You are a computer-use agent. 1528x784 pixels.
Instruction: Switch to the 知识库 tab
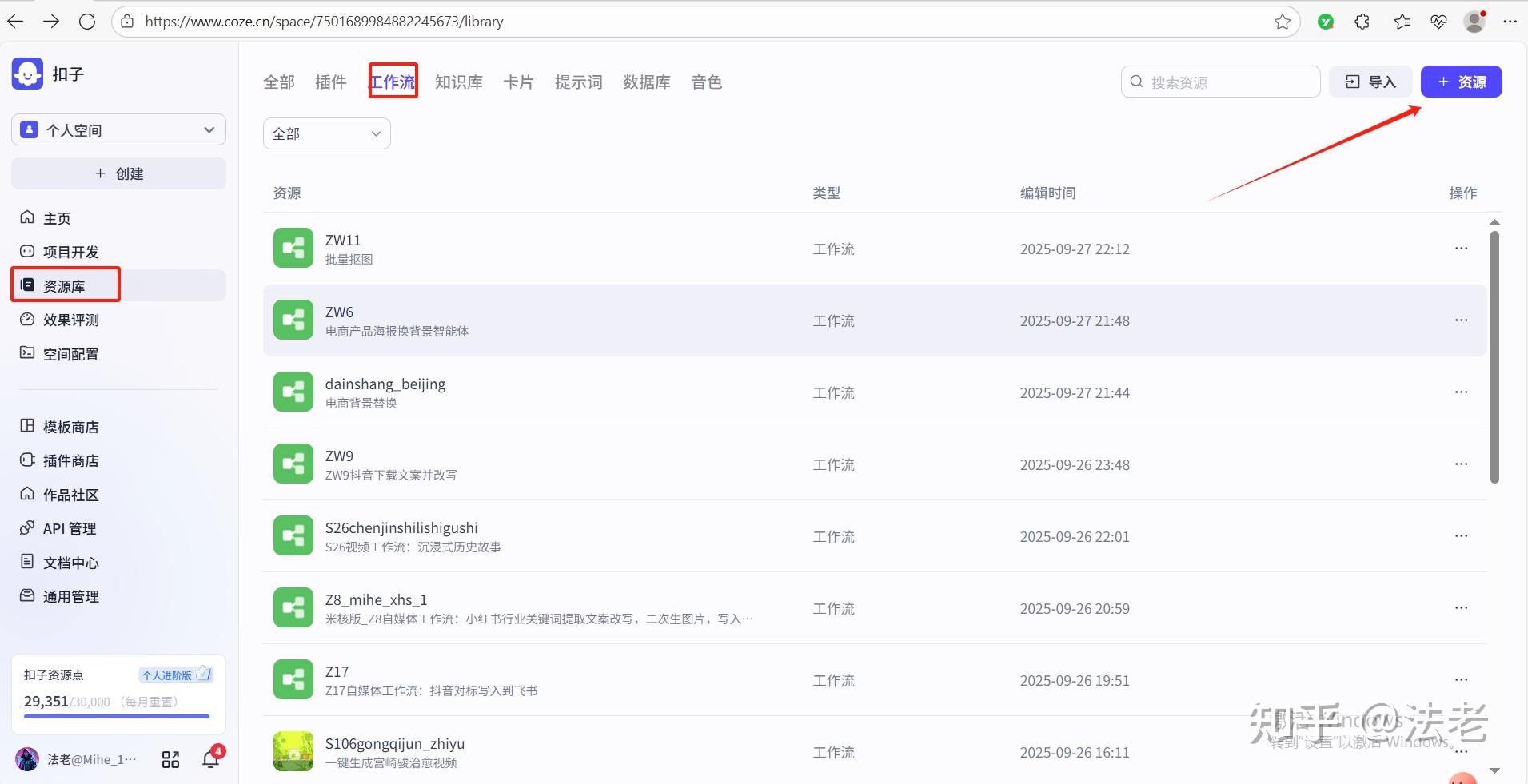(x=459, y=82)
